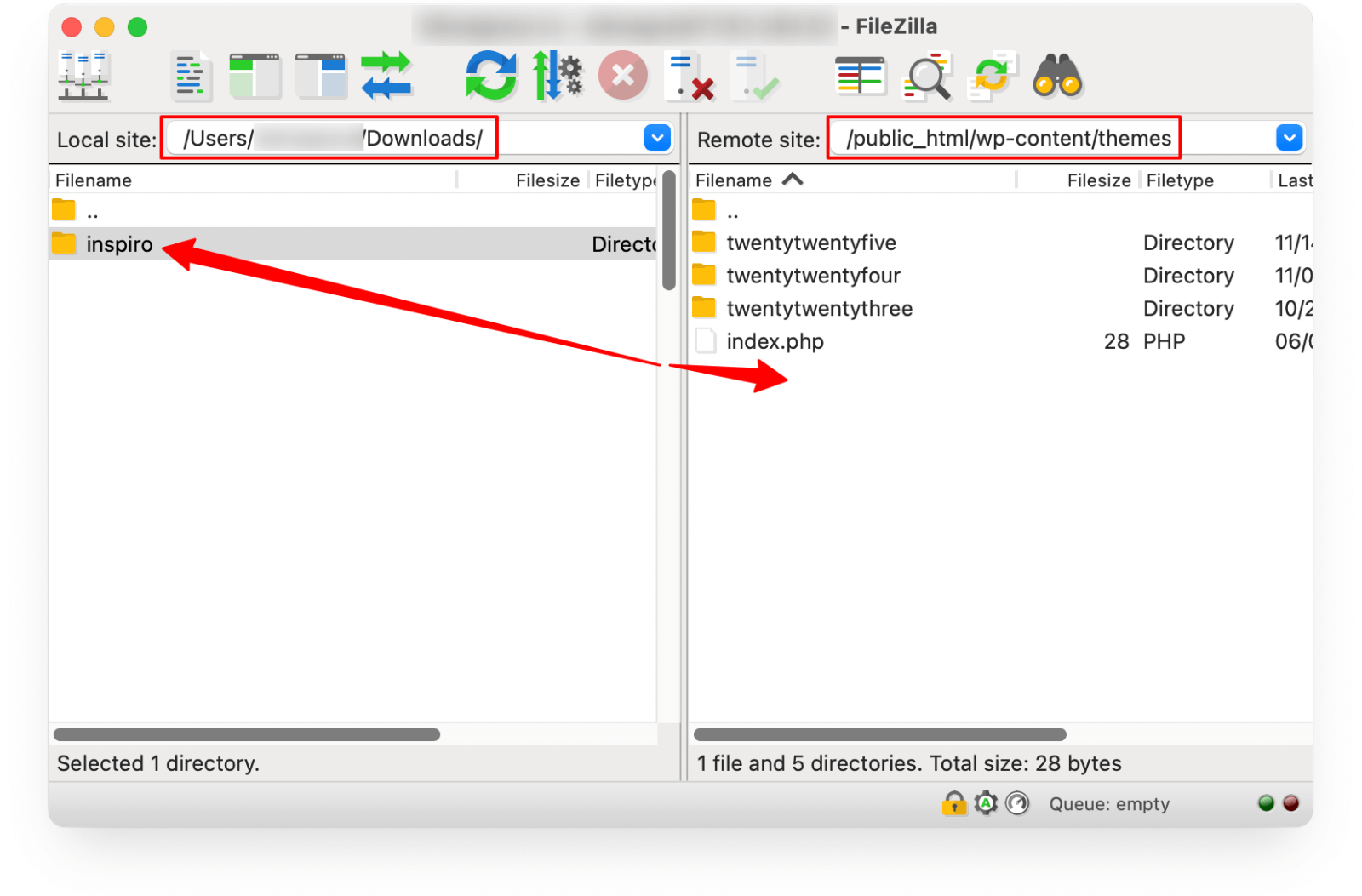Toggle synchronized browsing
Viewport: 1362px width, 896px height.
click(x=992, y=76)
